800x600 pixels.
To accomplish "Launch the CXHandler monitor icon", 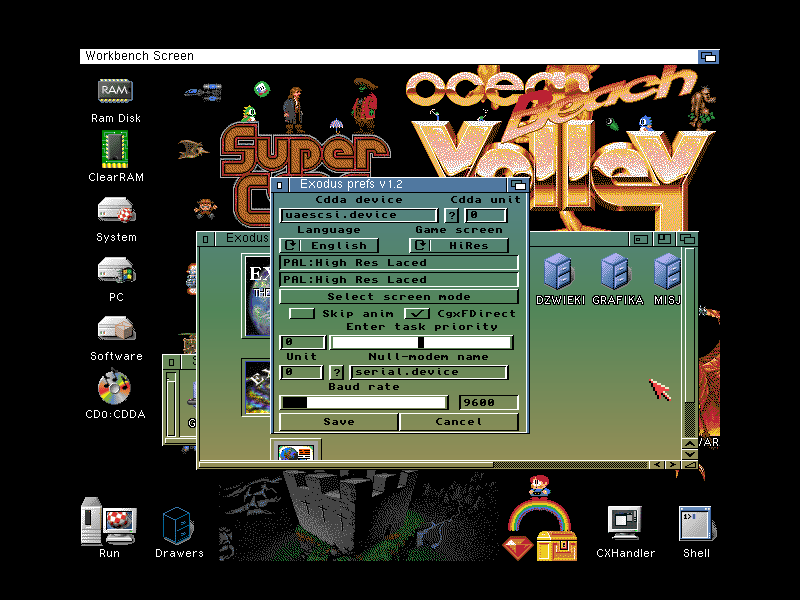I will [624, 523].
